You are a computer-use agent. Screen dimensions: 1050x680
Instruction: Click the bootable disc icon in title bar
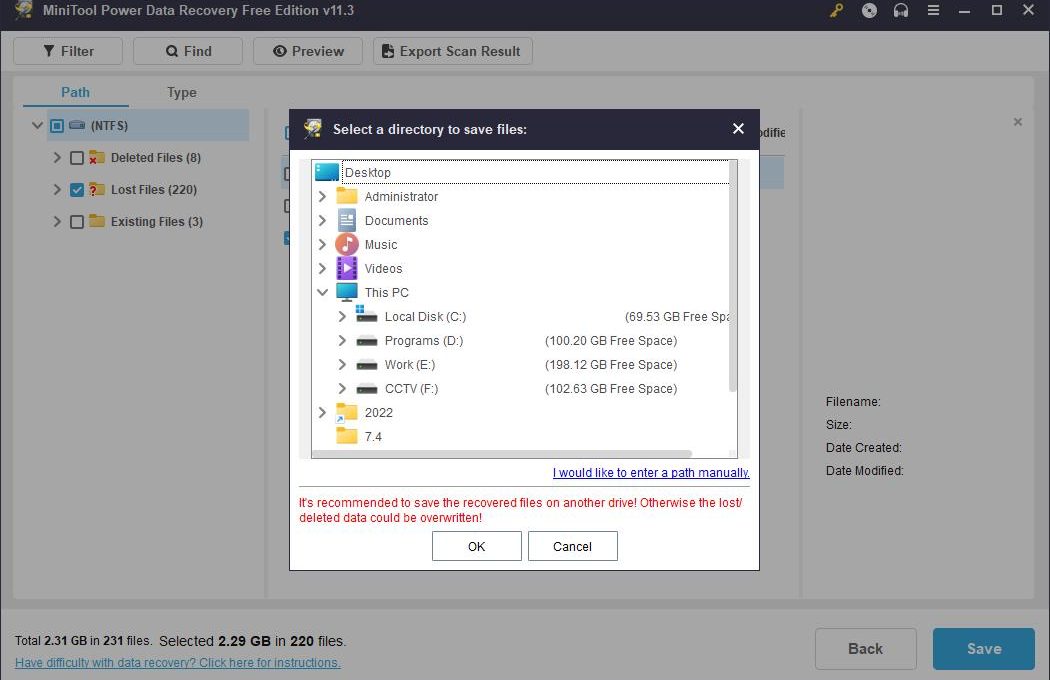(x=869, y=10)
